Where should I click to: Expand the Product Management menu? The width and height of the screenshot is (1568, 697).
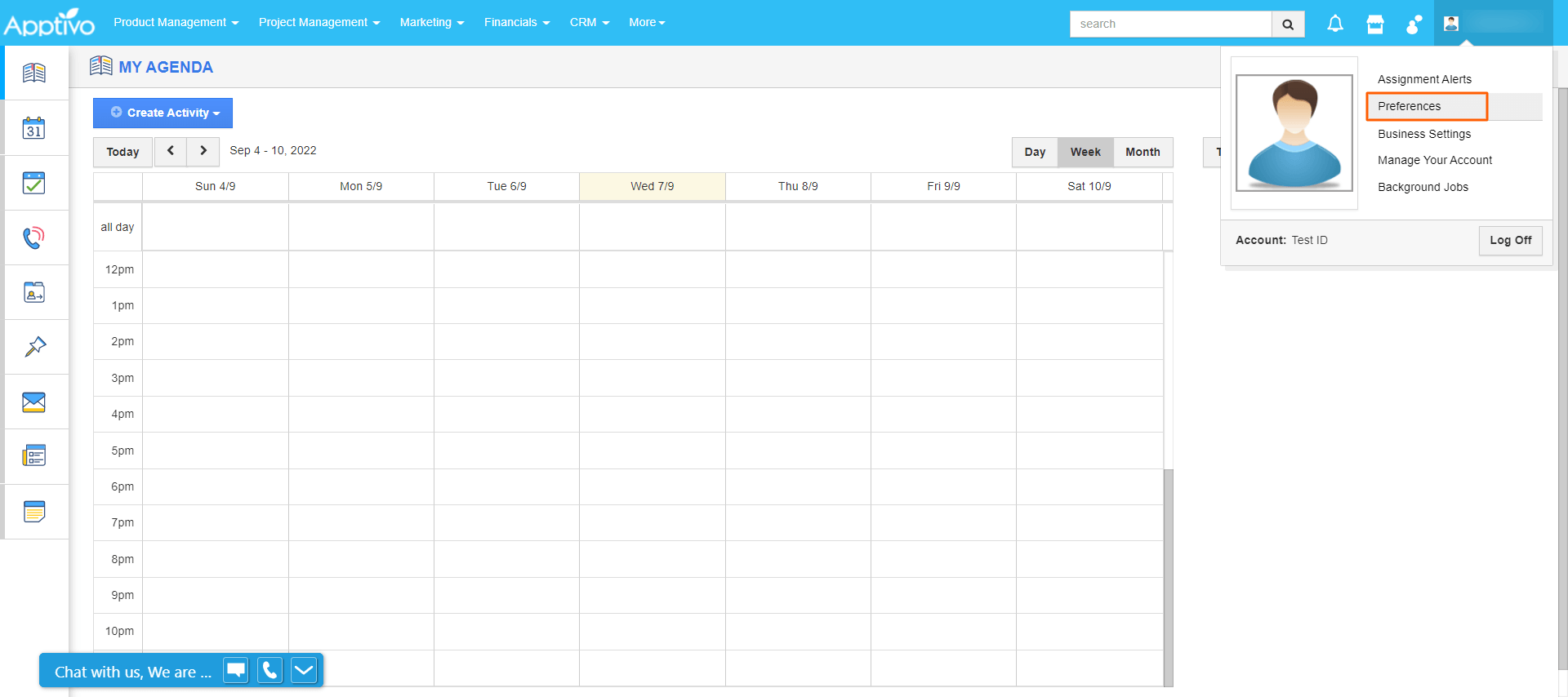tap(176, 23)
